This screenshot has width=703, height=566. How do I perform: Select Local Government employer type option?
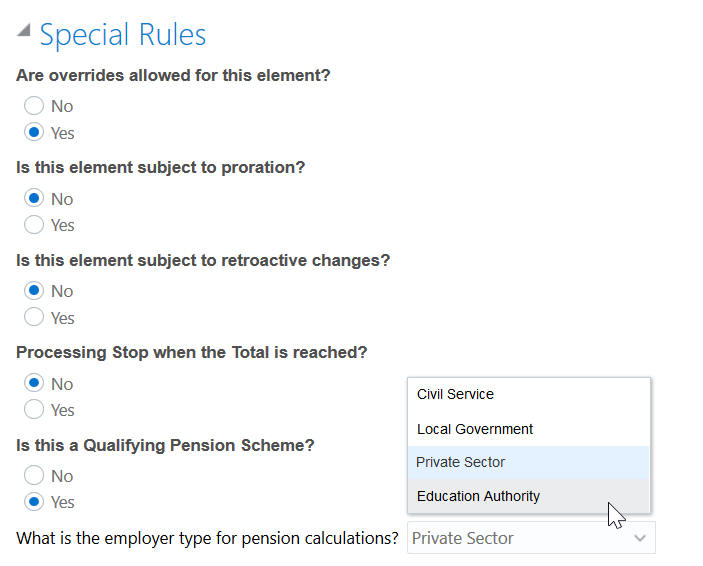(475, 429)
